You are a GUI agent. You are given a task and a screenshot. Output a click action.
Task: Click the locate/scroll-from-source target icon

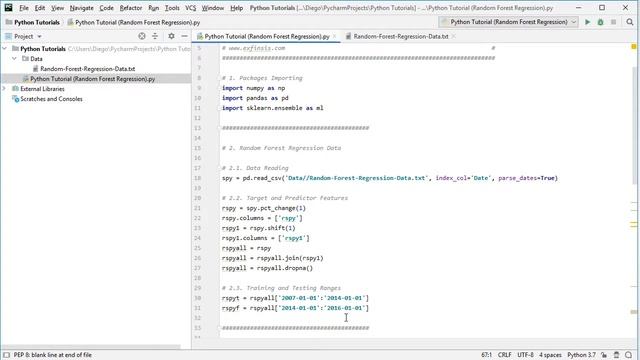[142, 36]
